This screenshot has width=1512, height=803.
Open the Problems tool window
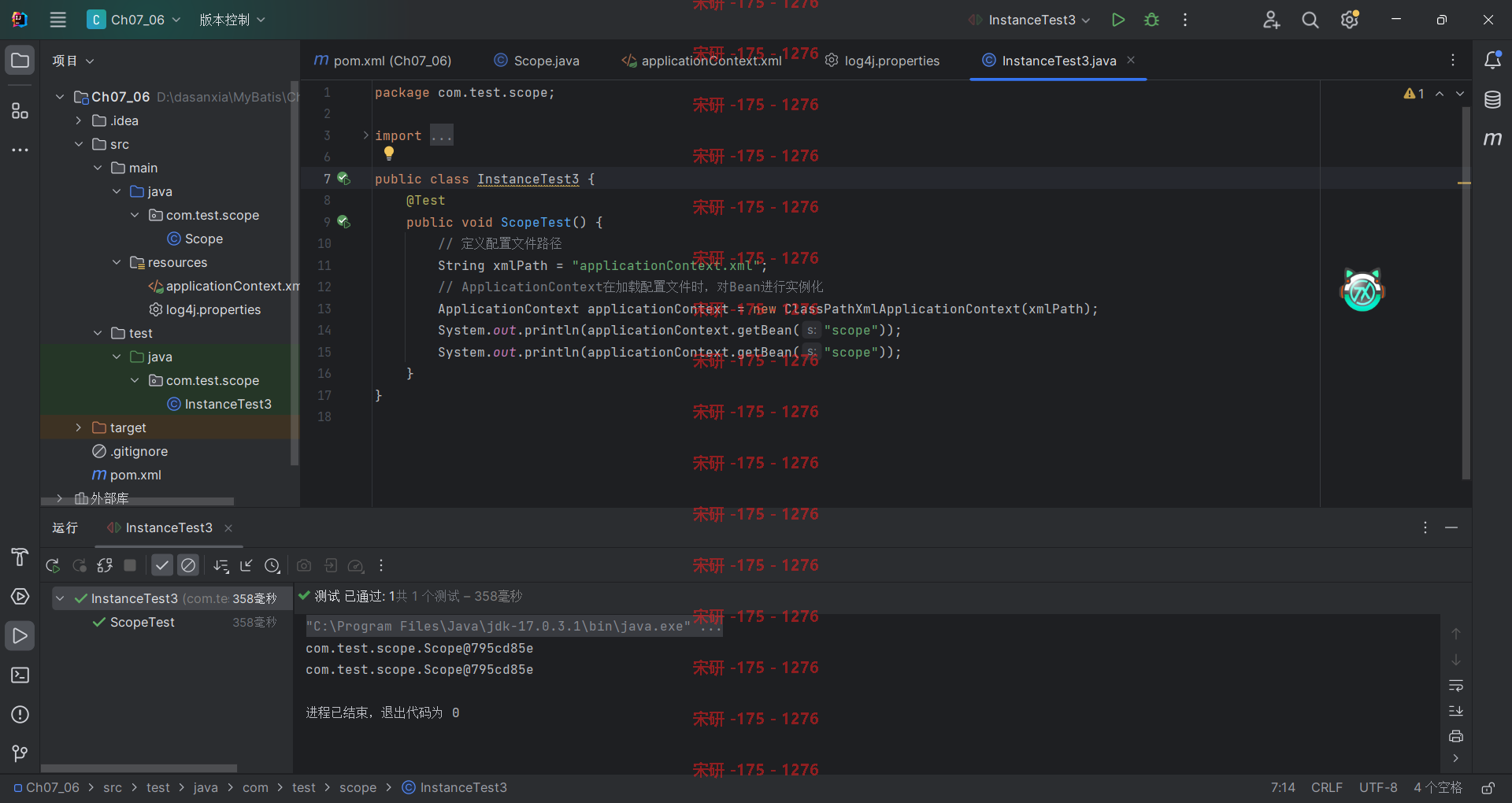click(x=20, y=715)
